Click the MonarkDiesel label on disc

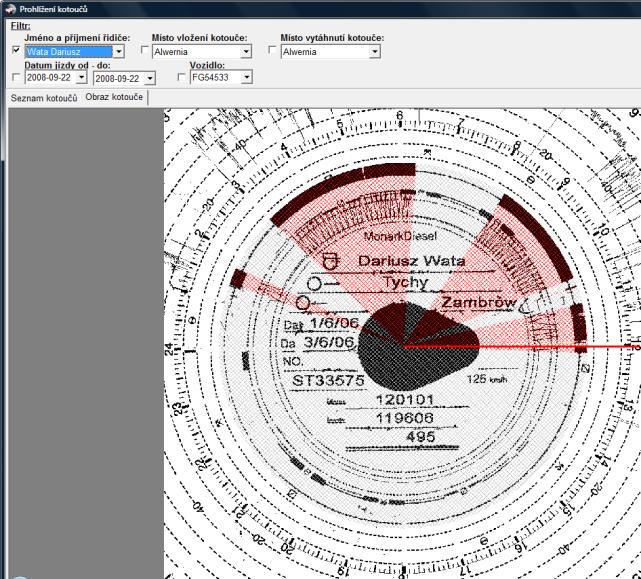tap(400, 236)
